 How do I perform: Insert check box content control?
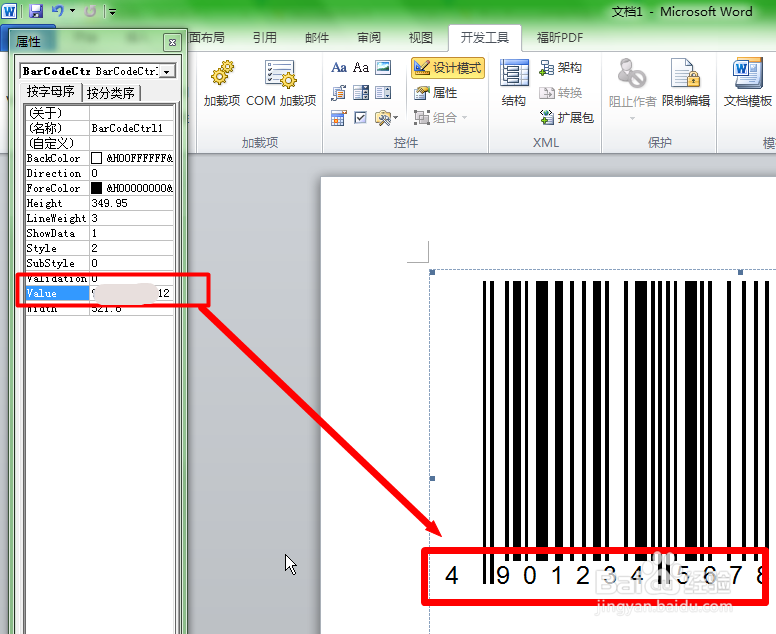click(361, 118)
